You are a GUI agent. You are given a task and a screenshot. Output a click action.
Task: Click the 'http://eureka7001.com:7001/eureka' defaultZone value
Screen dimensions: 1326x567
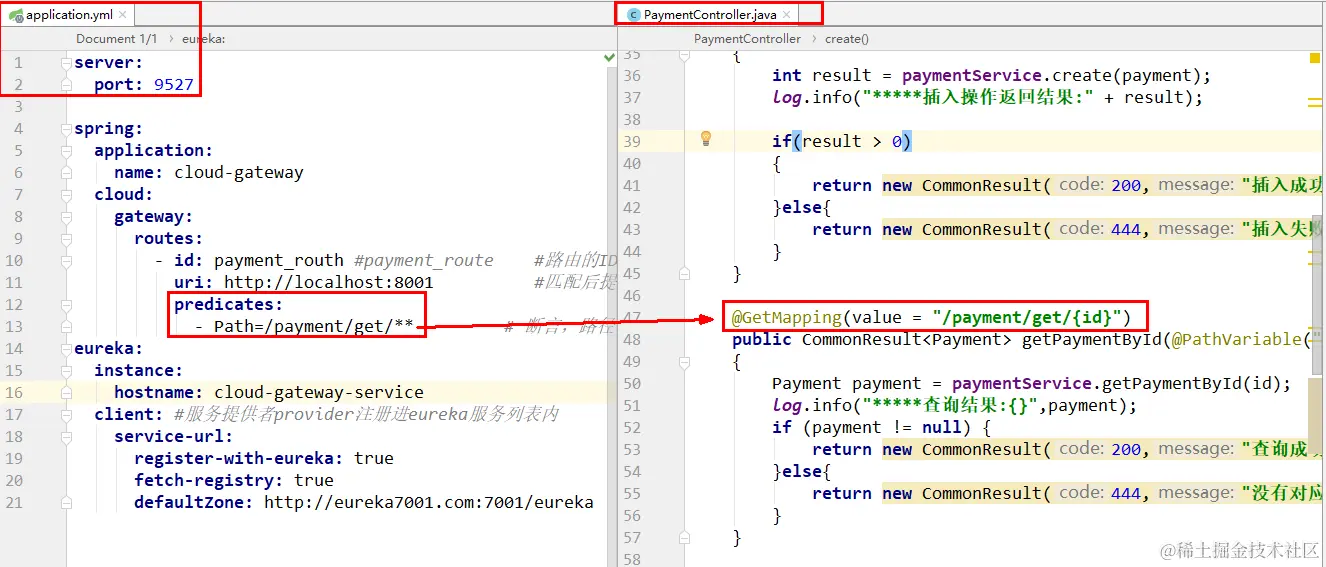point(429,502)
